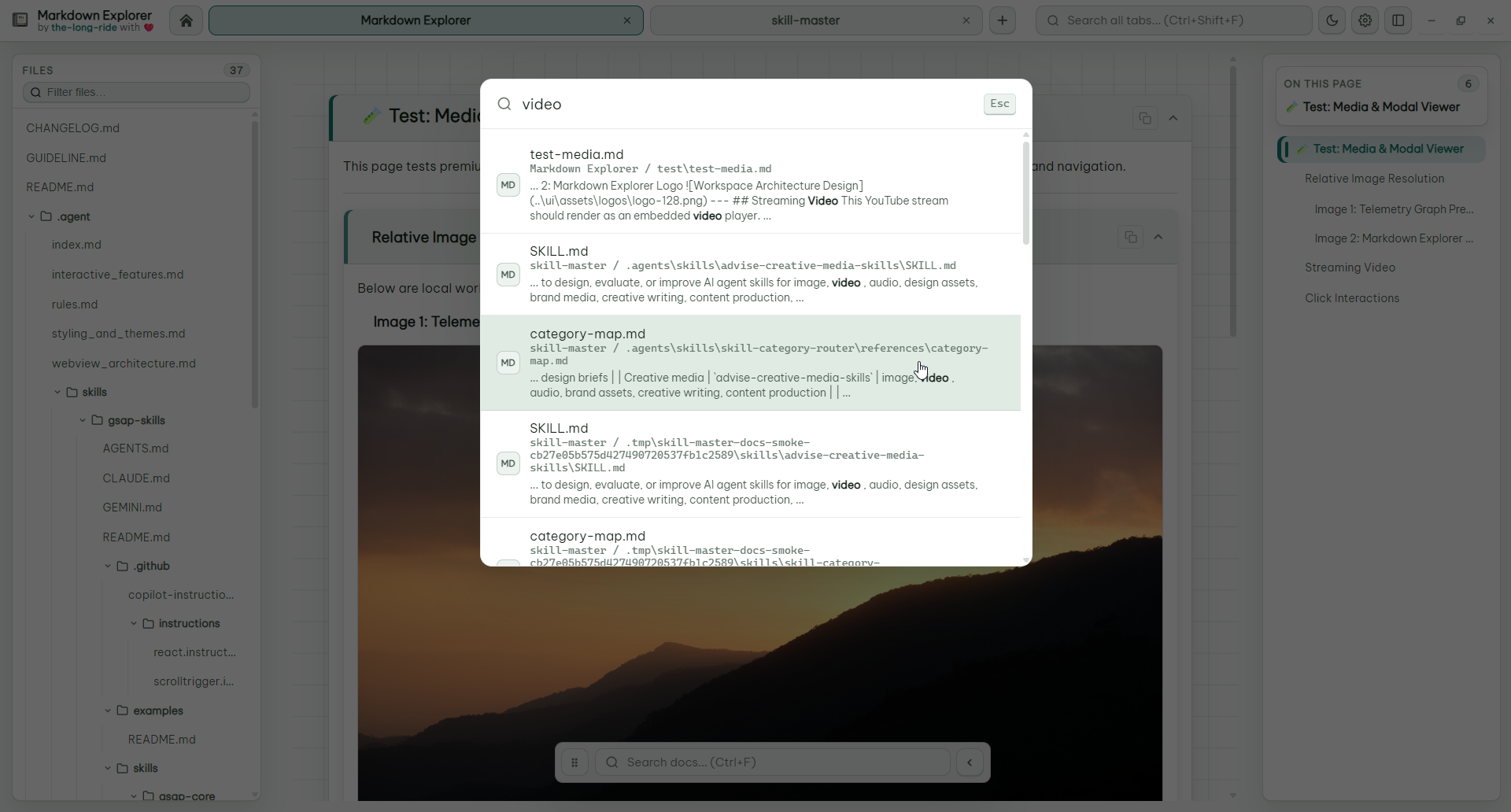The width and height of the screenshot is (1511, 812).
Task: Open CHANGELOG.md in the file tree
Action: click(x=73, y=128)
